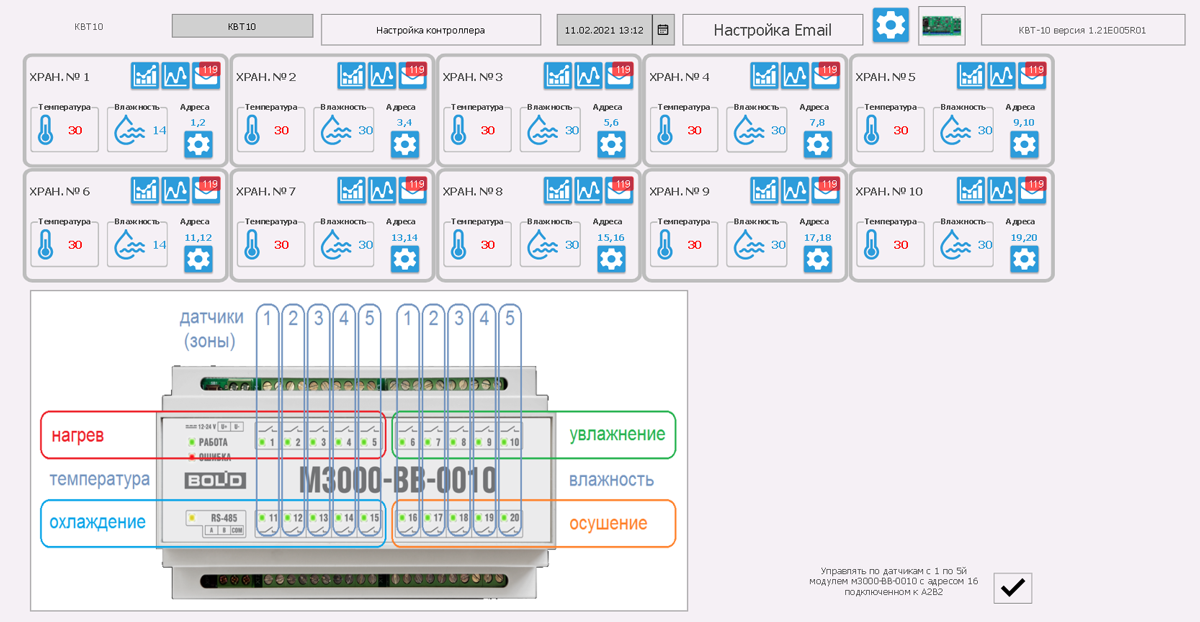
Task: Click the grey КВТ10 button
Action: click(242, 26)
